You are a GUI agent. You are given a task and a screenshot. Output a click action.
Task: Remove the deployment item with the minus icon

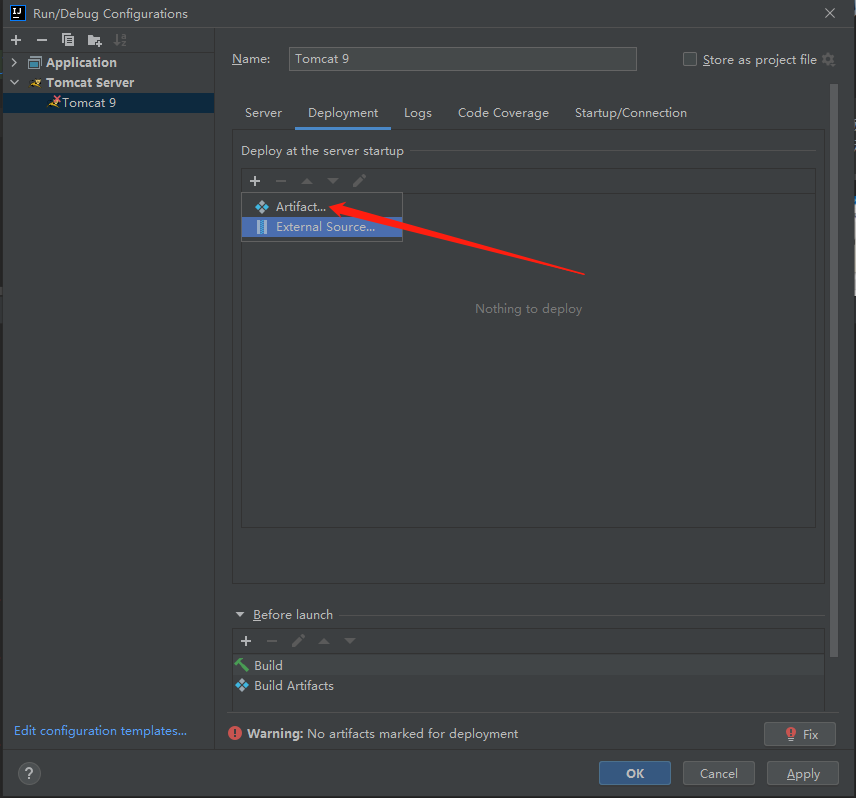[281, 181]
